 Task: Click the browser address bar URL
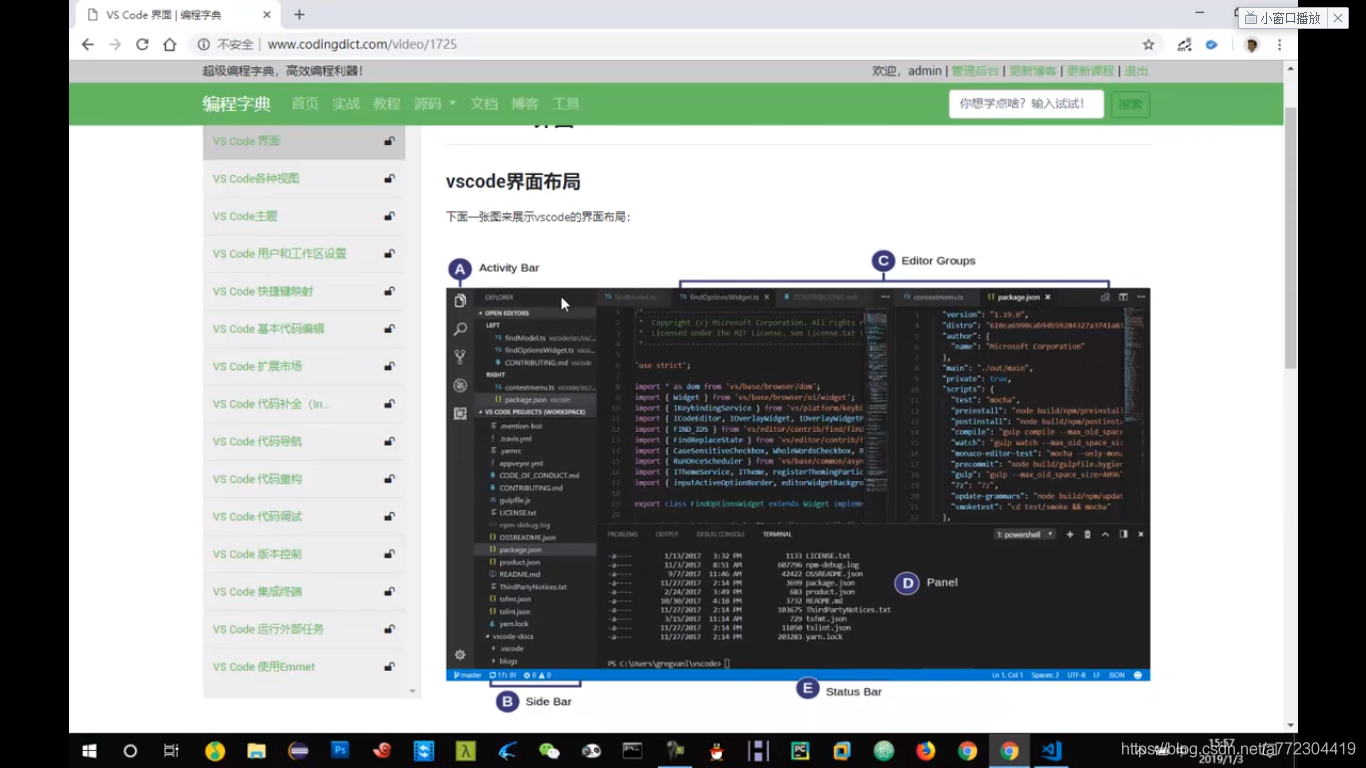click(362, 44)
